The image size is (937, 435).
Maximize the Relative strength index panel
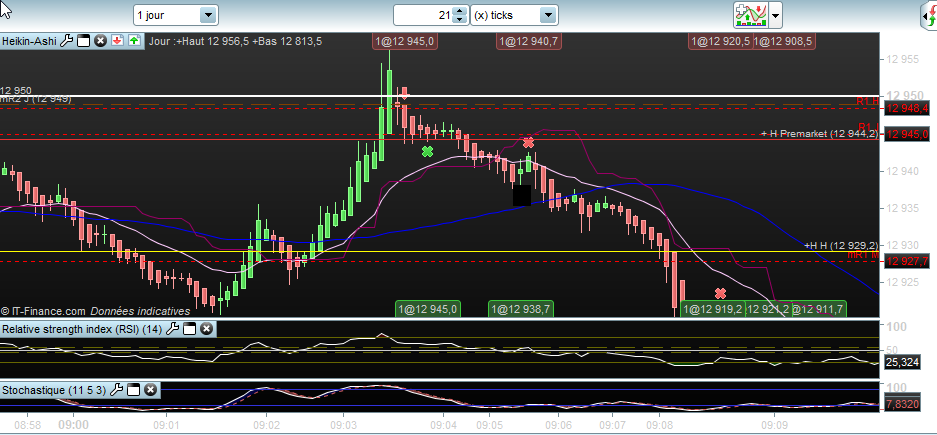click(x=189, y=329)
